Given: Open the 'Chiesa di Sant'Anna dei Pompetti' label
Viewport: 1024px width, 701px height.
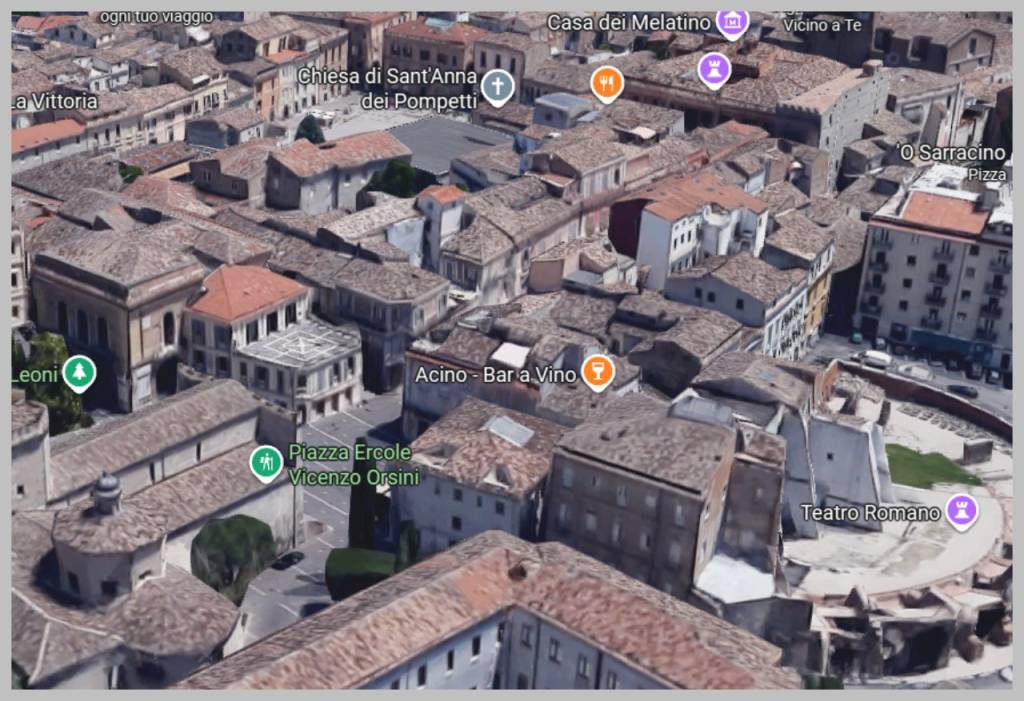Looking at the screenshot, I should 386,87.
